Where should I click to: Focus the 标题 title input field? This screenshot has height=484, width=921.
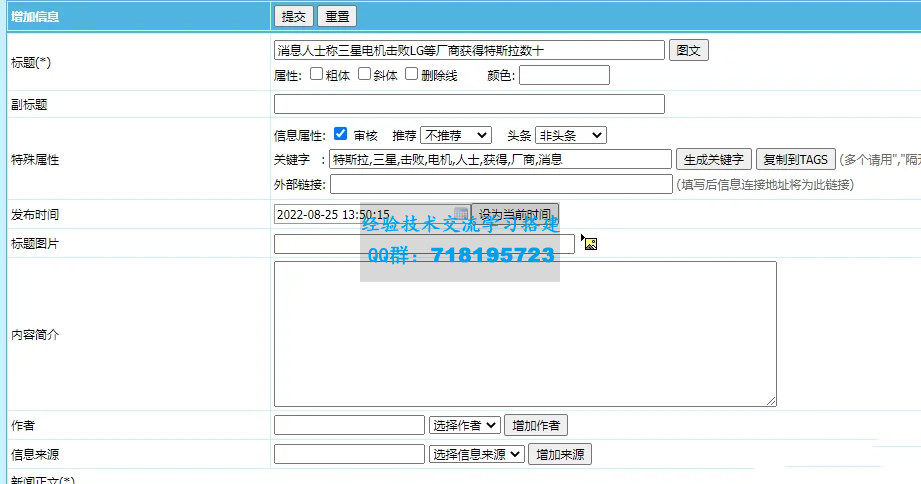click(469, 50)
